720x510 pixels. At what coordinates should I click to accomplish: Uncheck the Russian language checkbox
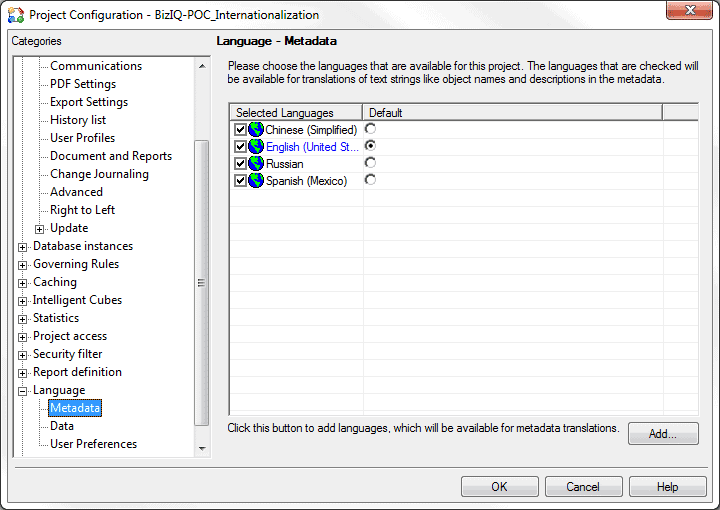(x=240, y=163)
